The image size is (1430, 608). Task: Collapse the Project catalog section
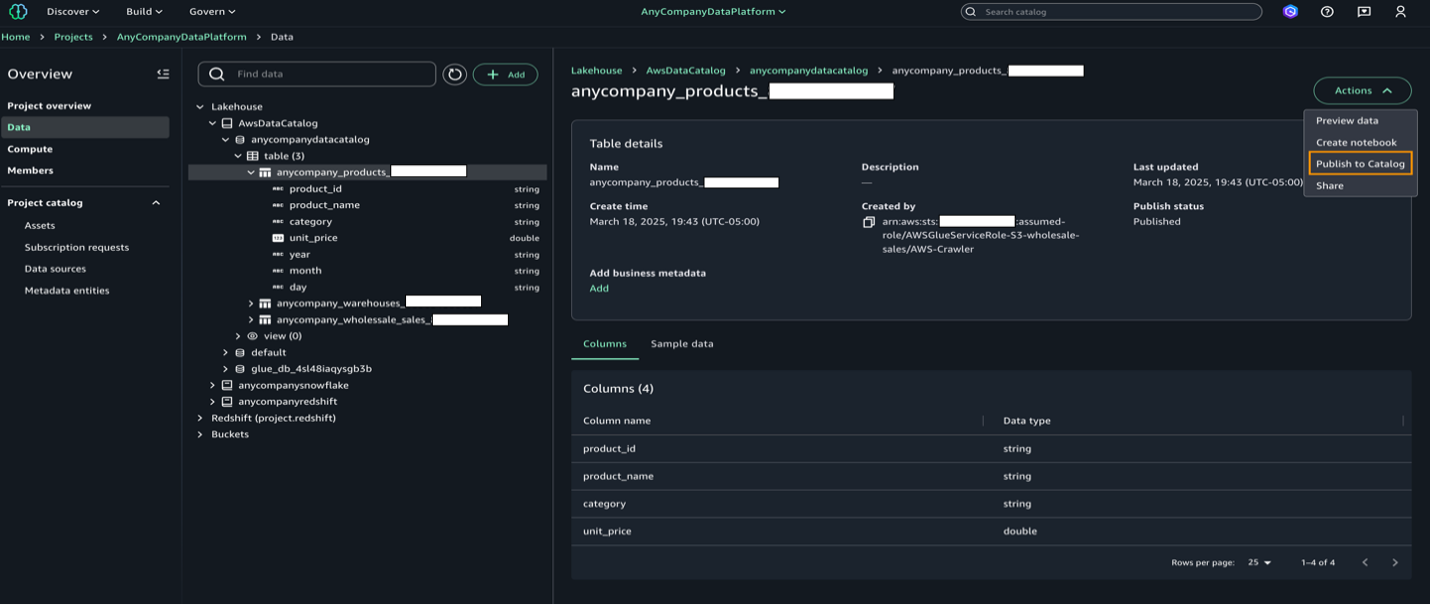click(x=156, y=203)
